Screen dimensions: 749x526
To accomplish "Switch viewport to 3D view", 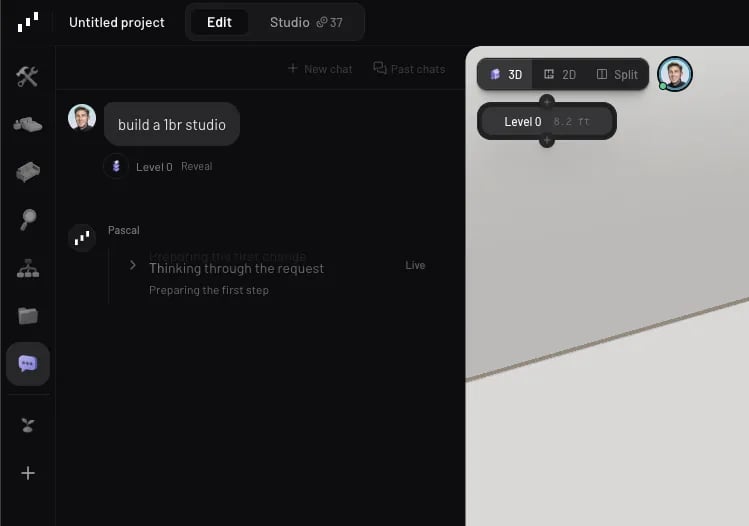I will pos(506,75).
